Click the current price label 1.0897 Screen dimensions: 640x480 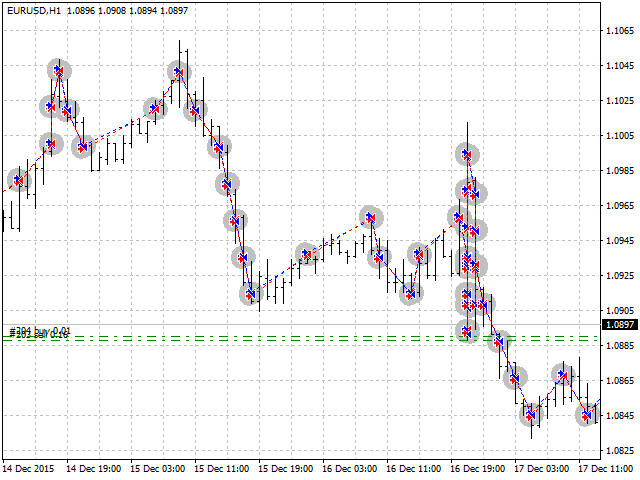620,324
